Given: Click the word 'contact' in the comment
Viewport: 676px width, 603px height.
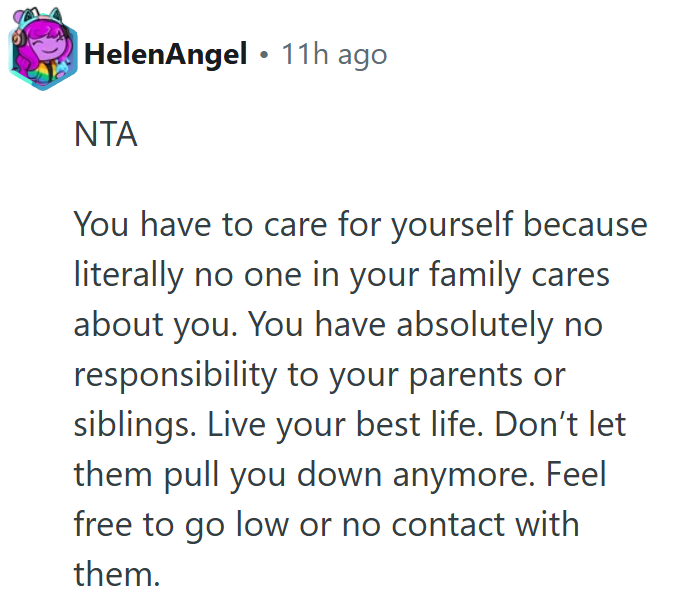Looking at the screenshot, I should [x=448, y=525].
